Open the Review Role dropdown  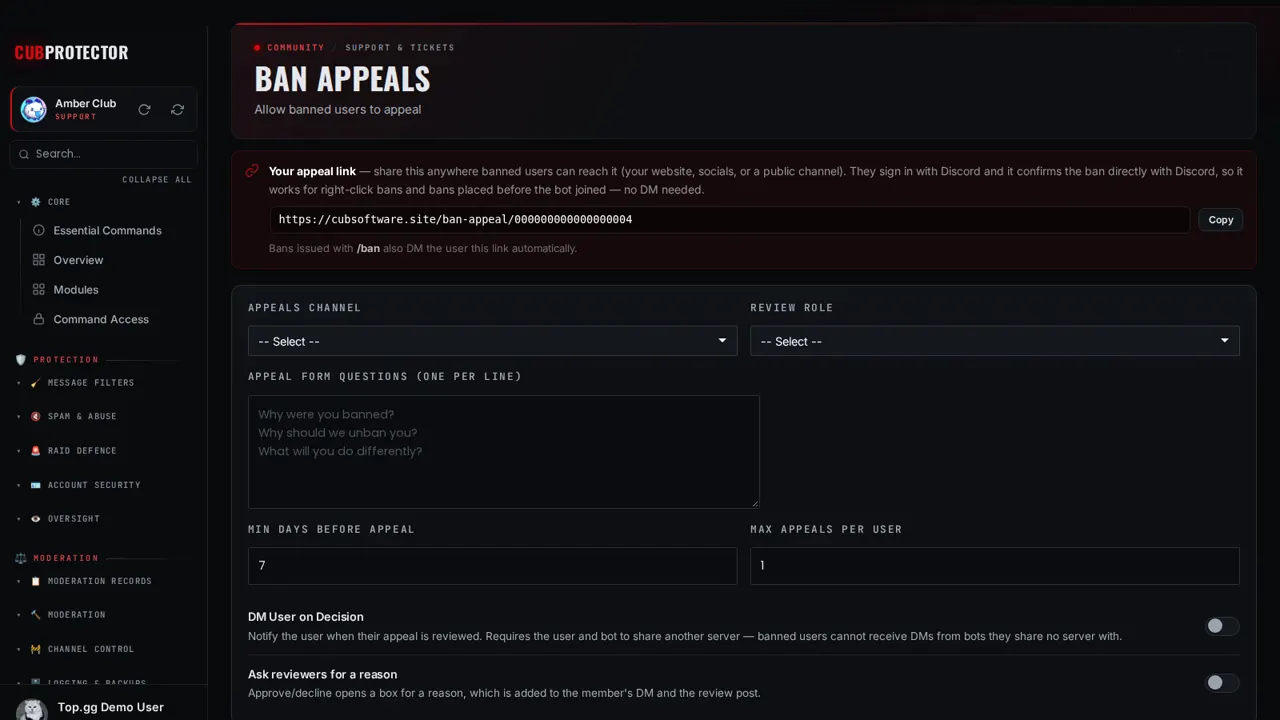(995, 341)
